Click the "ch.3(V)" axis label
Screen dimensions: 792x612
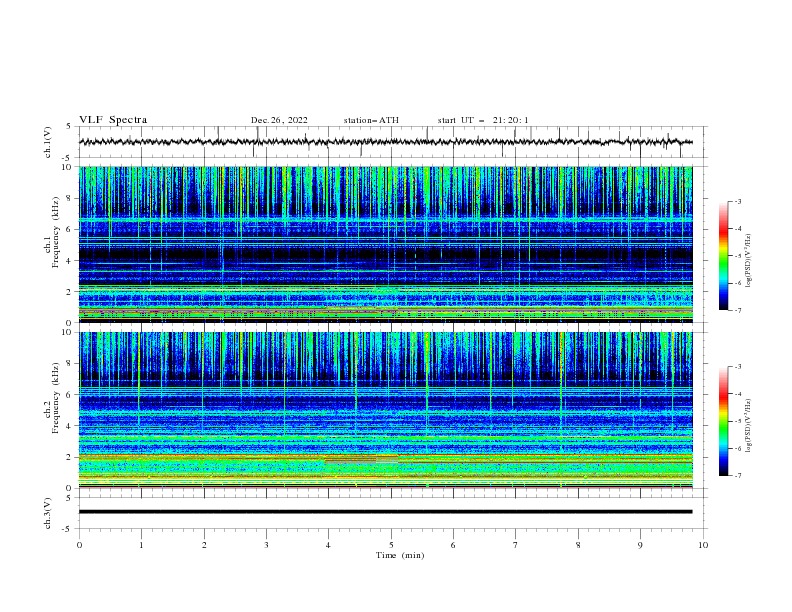click(48, 513)
